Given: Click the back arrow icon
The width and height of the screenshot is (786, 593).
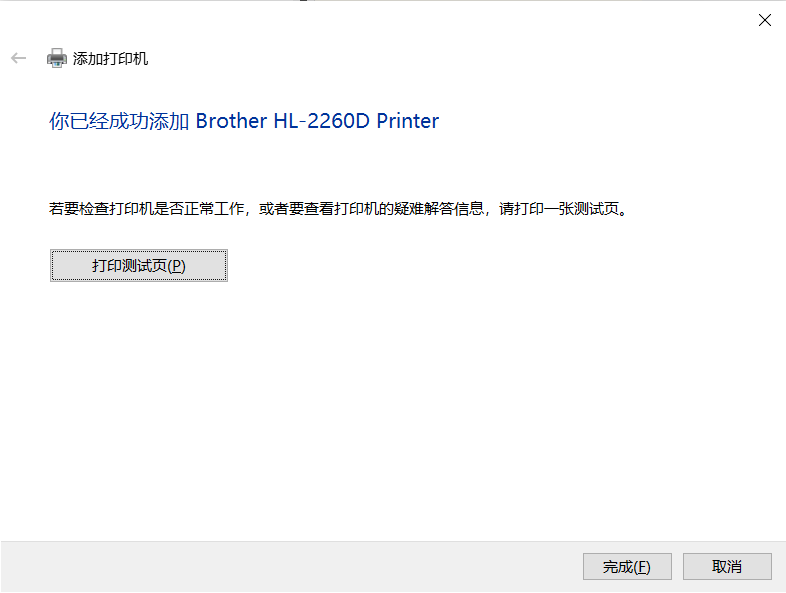Looking at the screenshot, I should (x=19, y=58).
